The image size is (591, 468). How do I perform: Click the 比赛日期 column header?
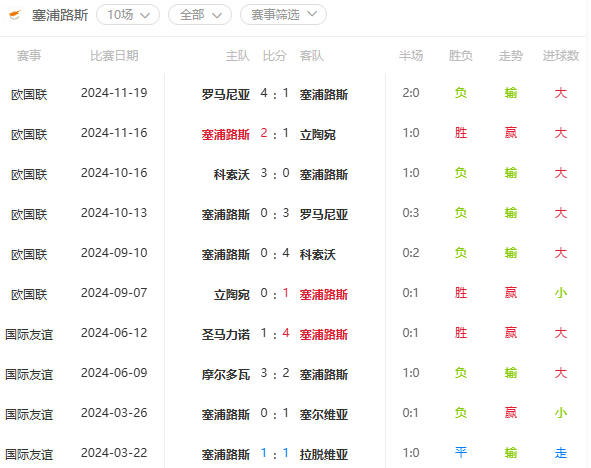pos(114,56)
